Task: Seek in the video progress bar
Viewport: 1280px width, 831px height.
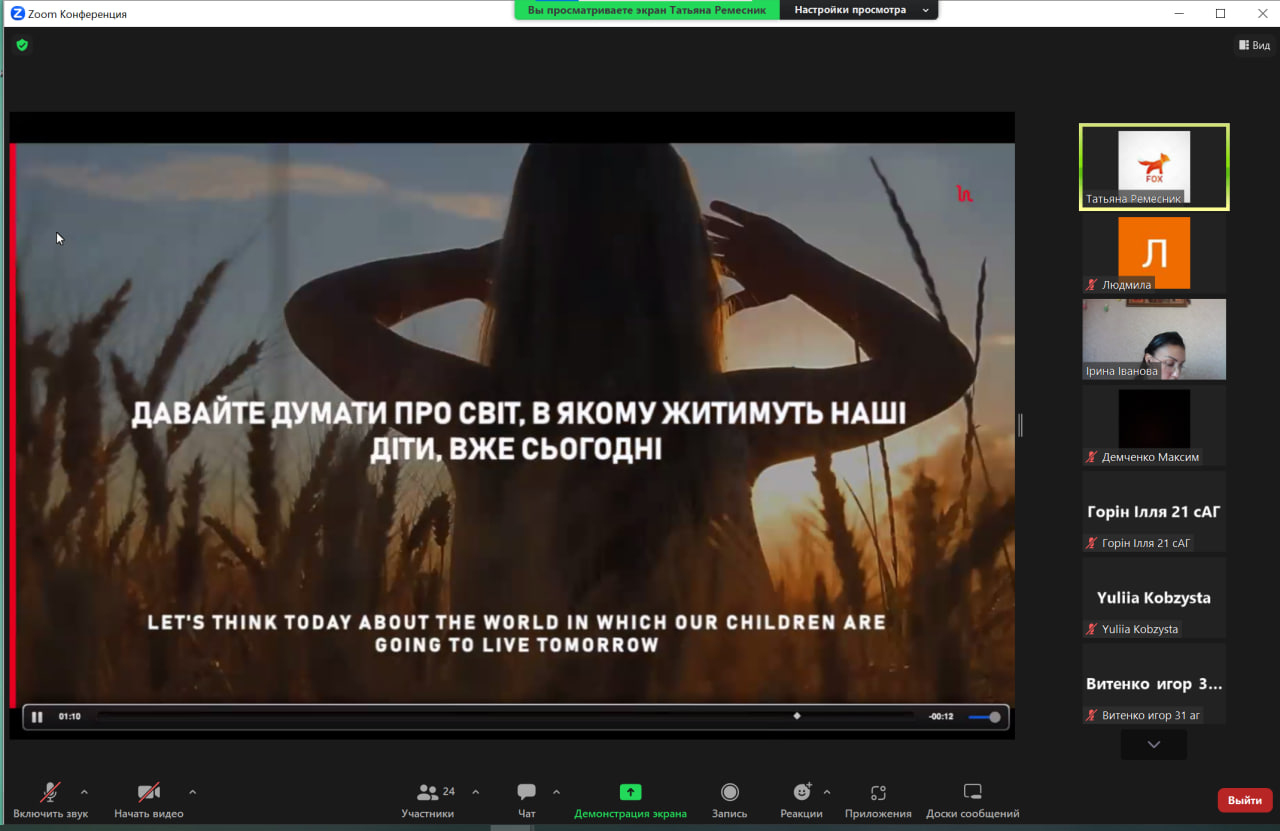Action: [x=505, y=716]
